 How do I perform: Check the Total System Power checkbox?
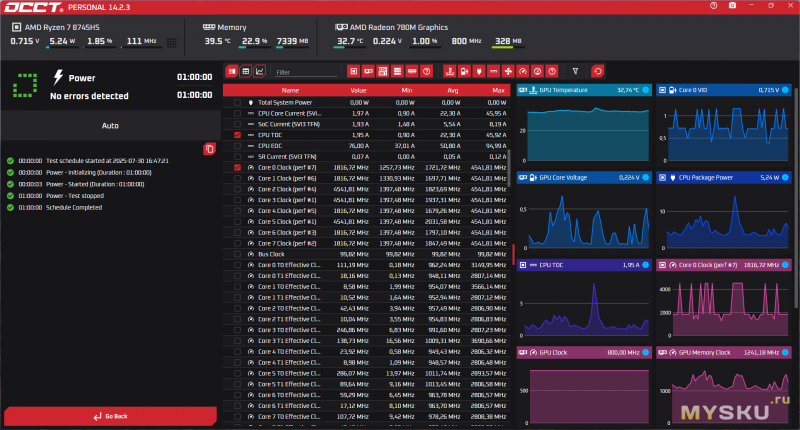click(237, 103)
